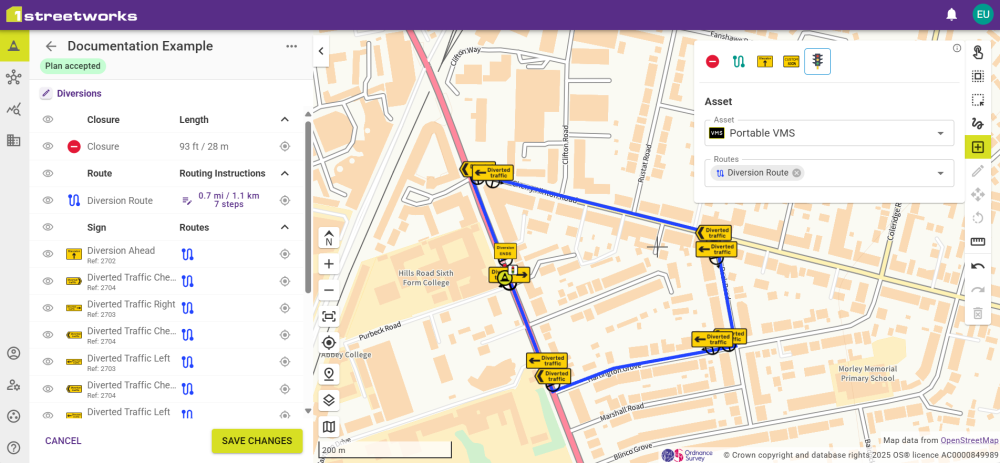Open the Diversions section heading
The width and height of the screenshot is (1000, 463).
(78, 93)
